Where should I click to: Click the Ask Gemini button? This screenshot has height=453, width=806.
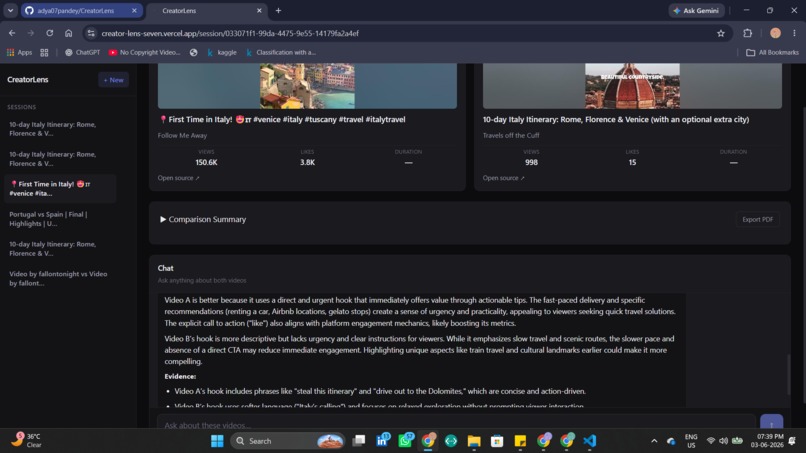click(x=696, y=10)
